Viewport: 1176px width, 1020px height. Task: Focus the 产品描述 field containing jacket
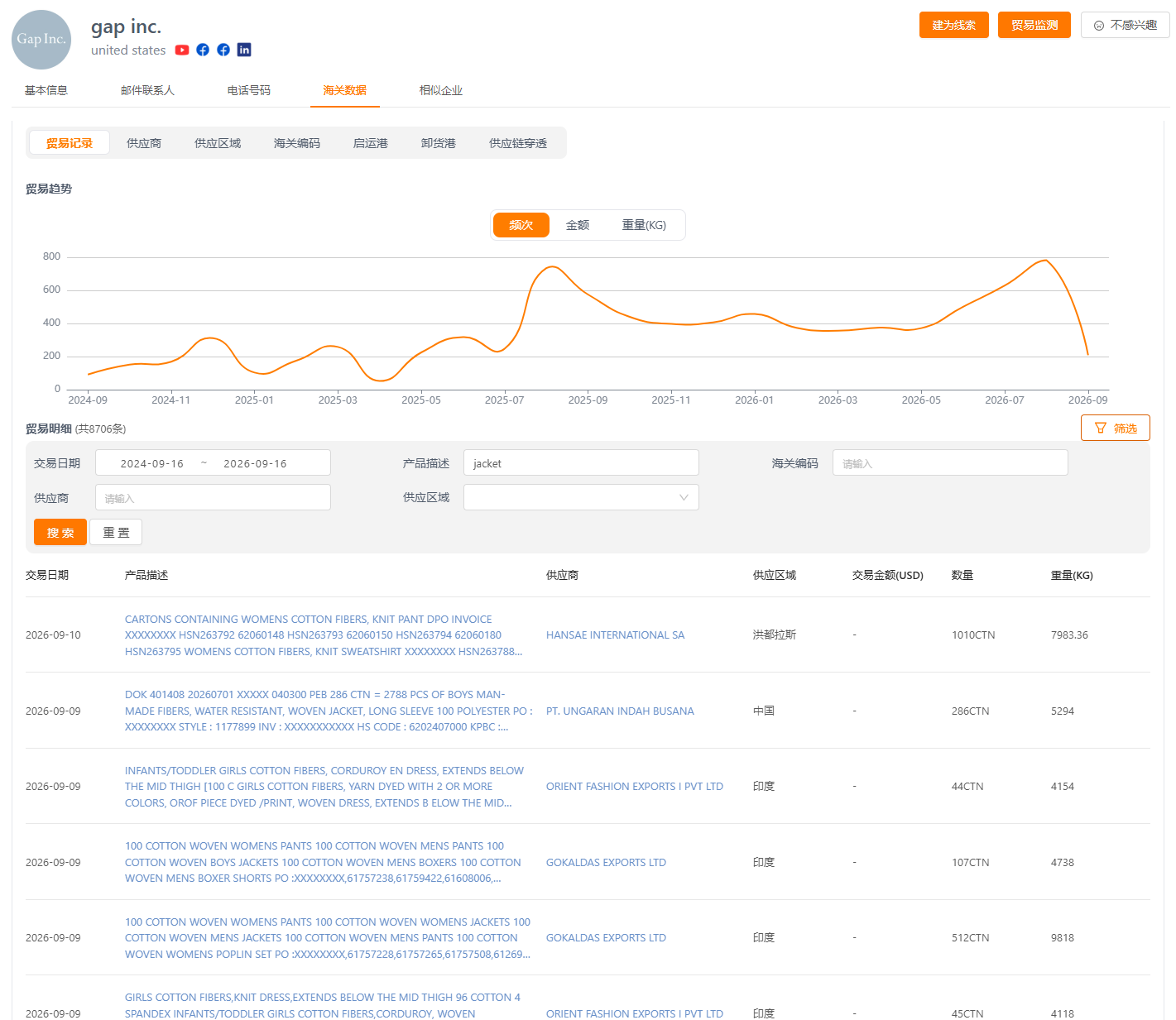(x=581, y=462)
